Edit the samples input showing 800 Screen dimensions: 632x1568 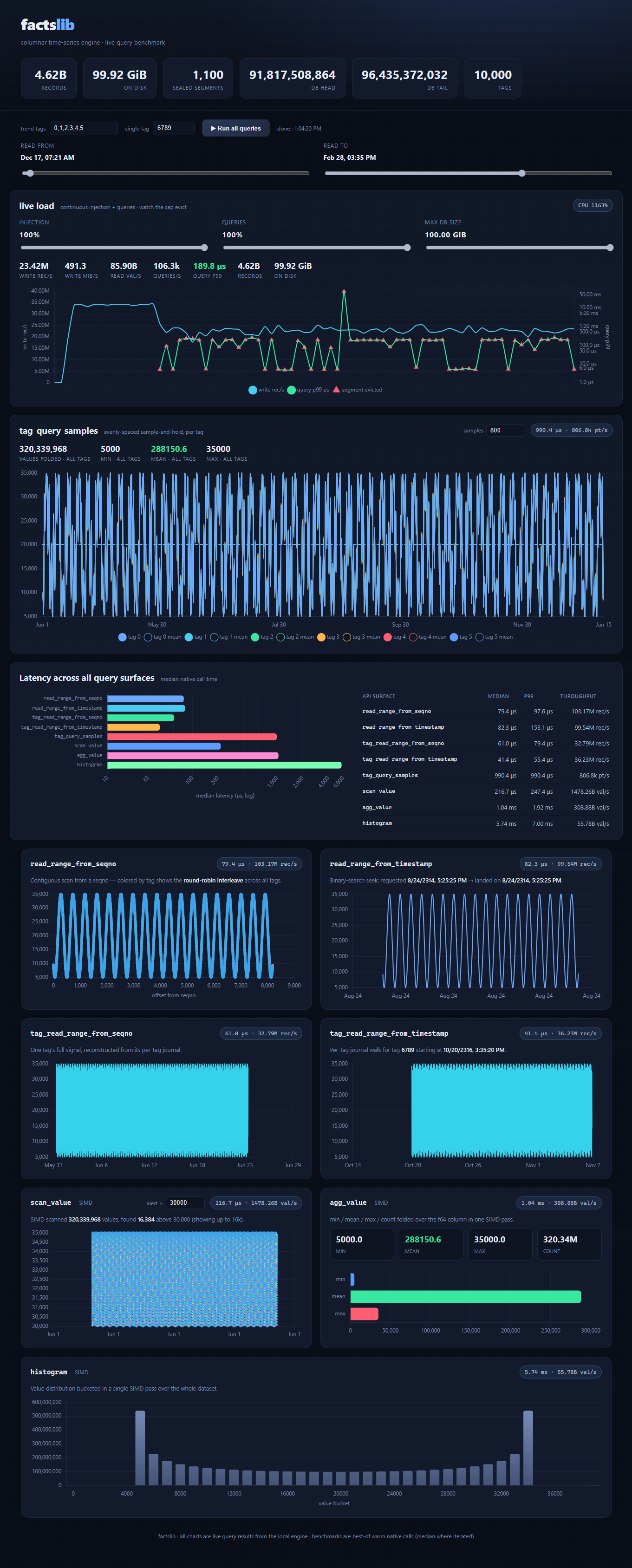pyautogui.click(x=505, y=431)
